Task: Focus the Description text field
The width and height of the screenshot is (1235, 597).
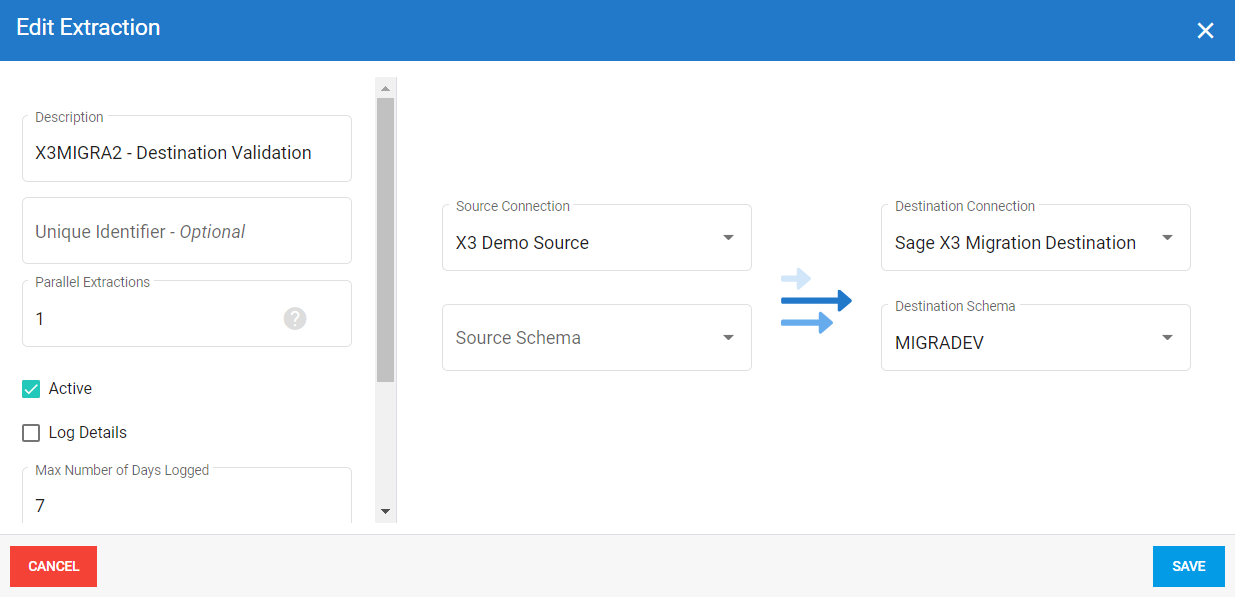Action: (x=186, y=153)
